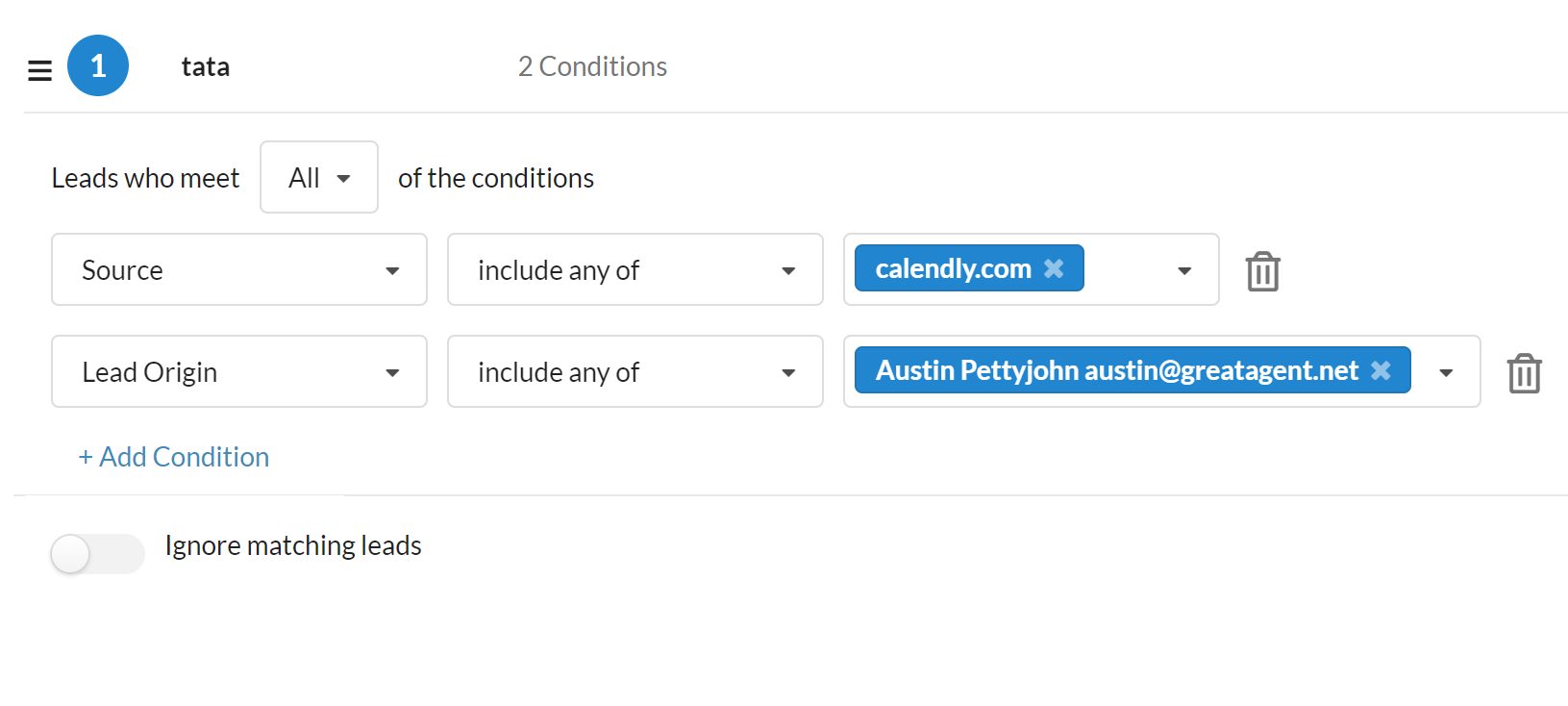Screen dimensions: 1568x706
Task: Open the Lead Origin field dropdown
Action: point(238,371)
